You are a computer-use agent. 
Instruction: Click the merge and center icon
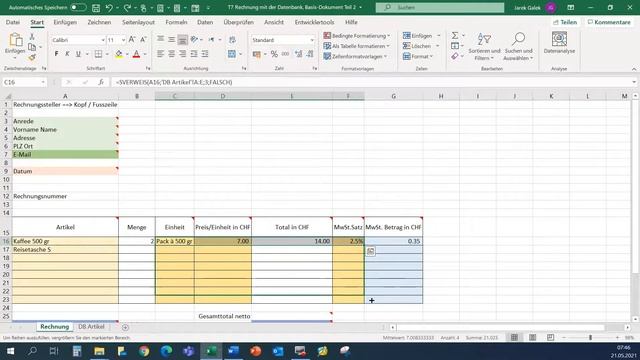(232, 54)
